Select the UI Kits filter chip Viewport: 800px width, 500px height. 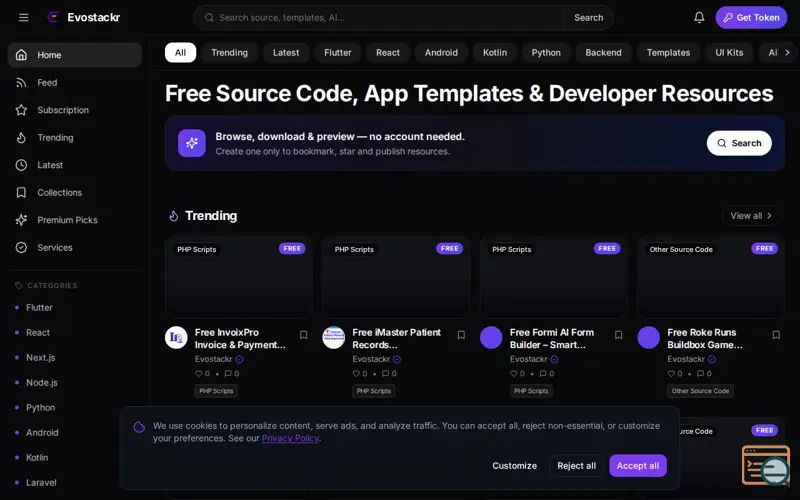click(x=729, y=53)
